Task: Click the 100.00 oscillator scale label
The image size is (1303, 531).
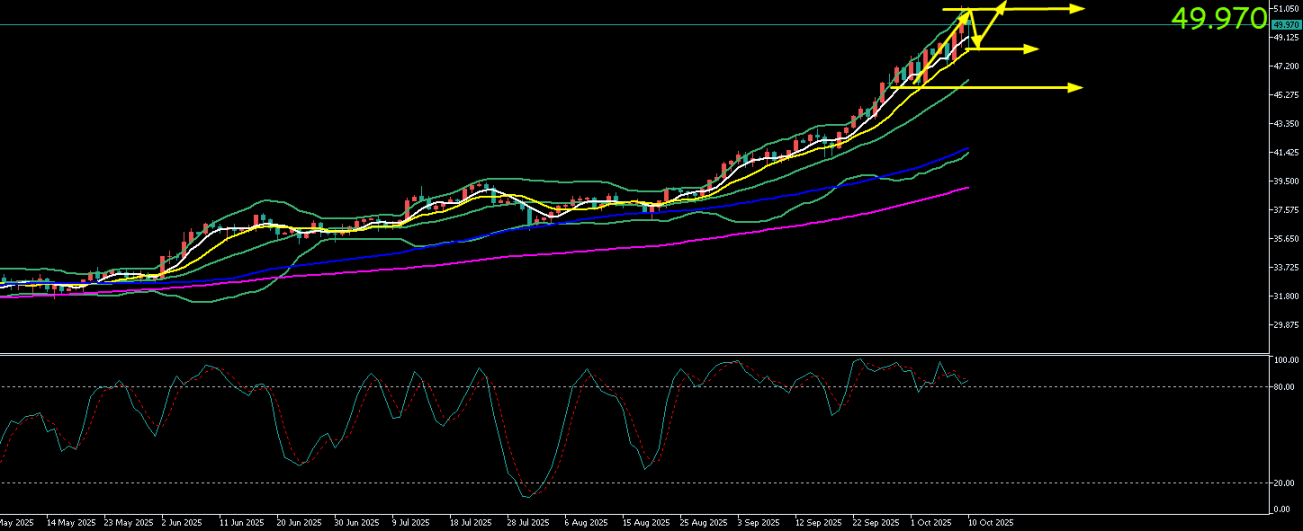Action: (1286, 360)
